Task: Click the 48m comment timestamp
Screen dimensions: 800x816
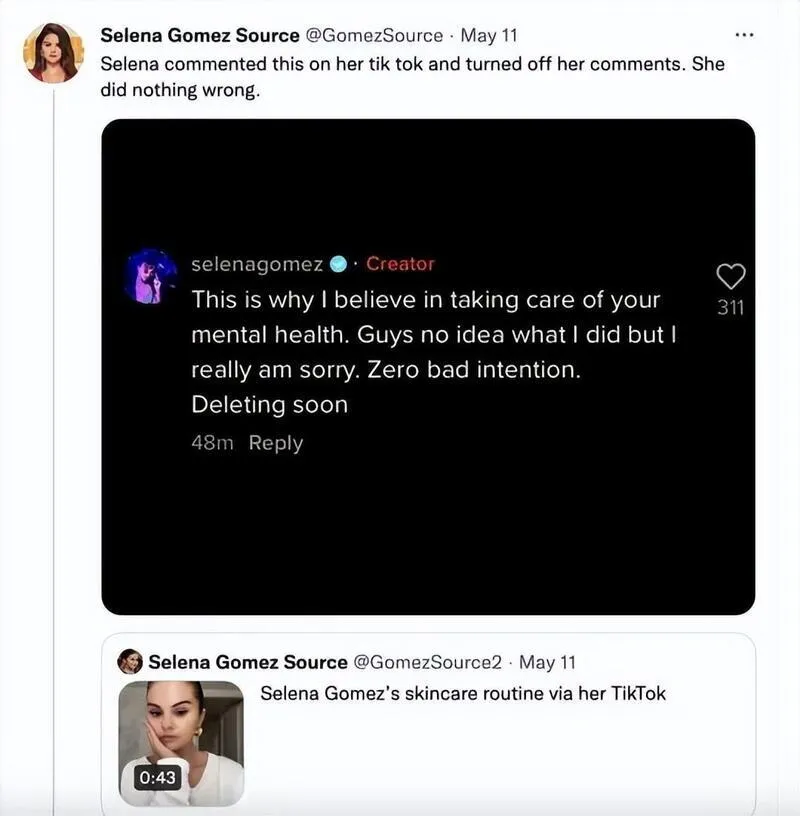Action: (212, 442)
